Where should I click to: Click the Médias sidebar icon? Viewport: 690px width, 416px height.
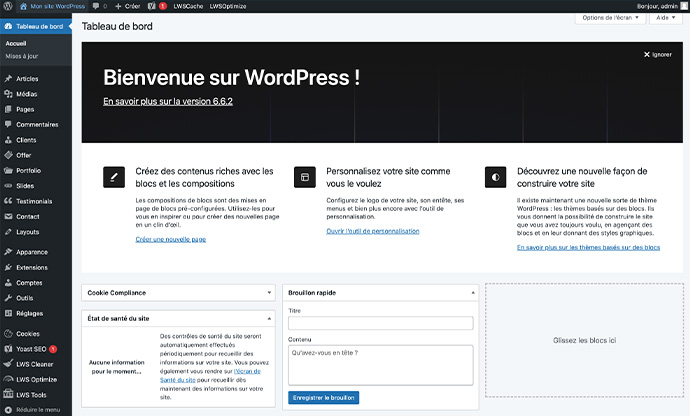8,94
